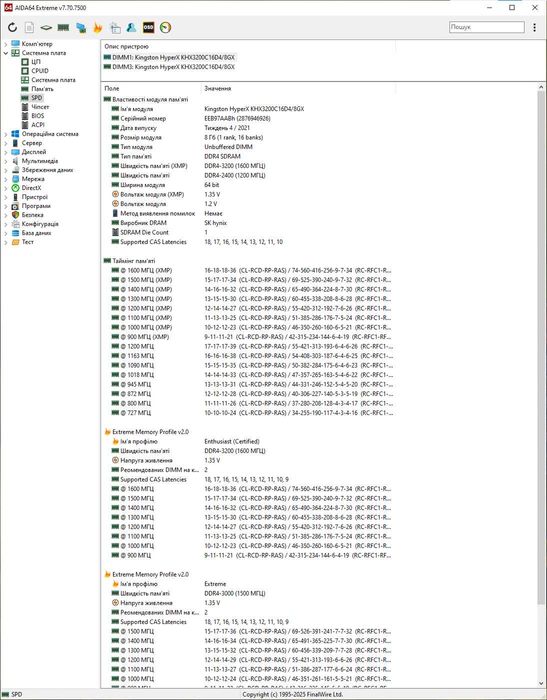
Task: Expand the Пристрої node chevron
Action: pyautogui.click(x=5, y=197)
